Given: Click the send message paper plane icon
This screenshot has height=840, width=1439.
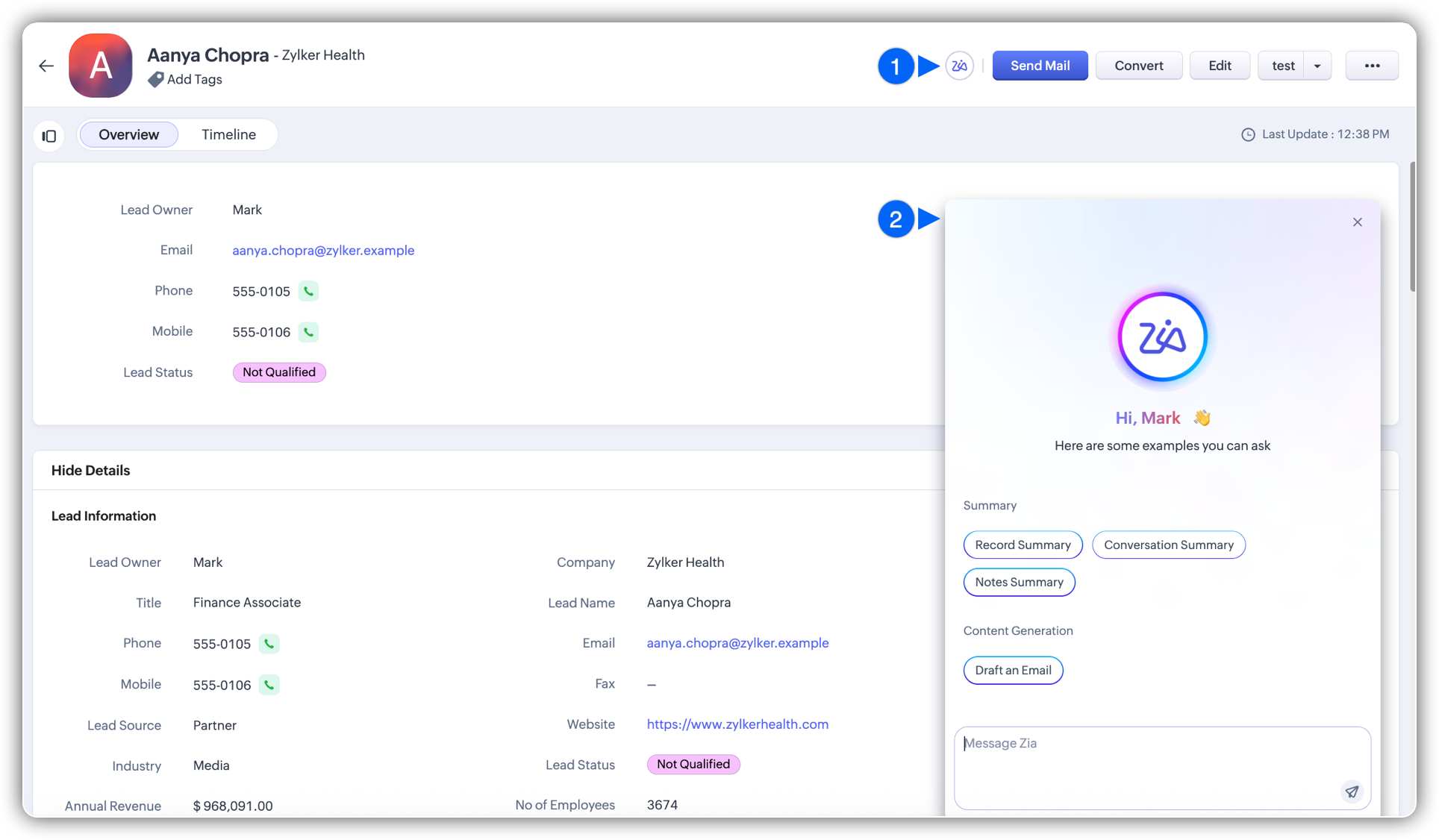Looking at the screenshot, I should coord(1352,792).
